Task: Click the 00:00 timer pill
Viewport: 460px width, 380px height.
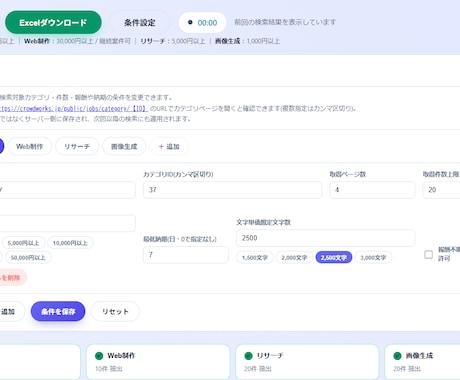Action: [x=202, y=23]
